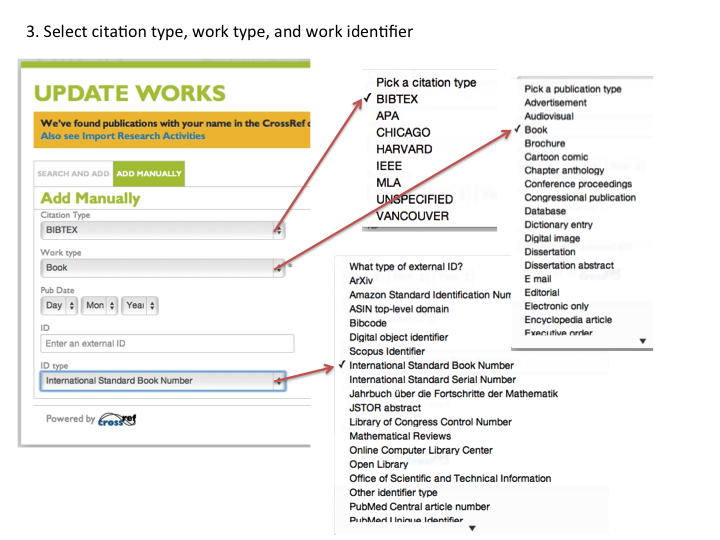Choose HARVARD citation type
The width and height of the screenshot is (720, 540).
pos(404,149)
